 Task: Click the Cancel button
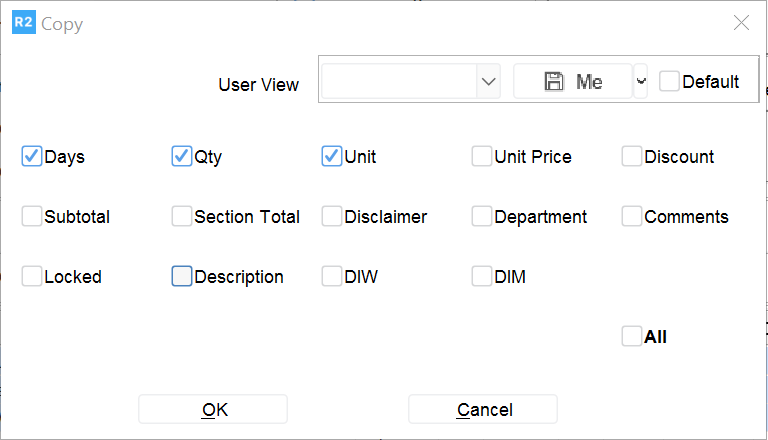[483, 409]
